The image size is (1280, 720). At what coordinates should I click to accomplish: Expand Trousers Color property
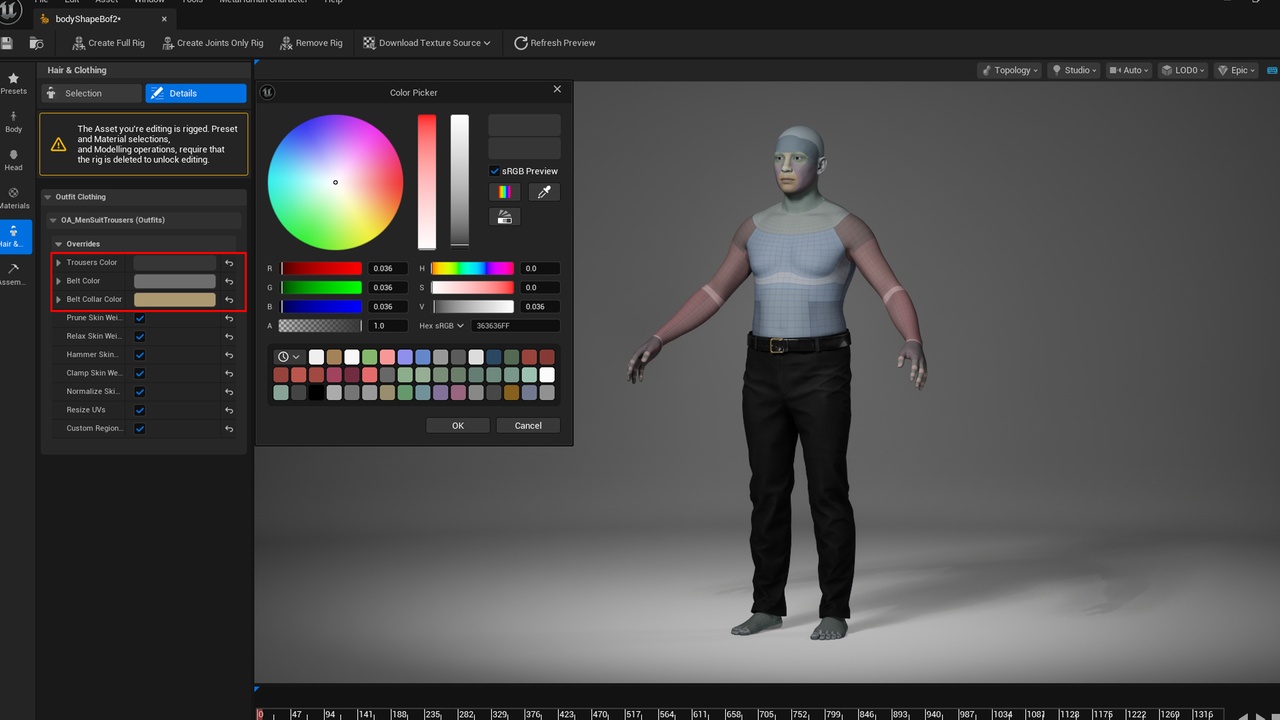59,263
